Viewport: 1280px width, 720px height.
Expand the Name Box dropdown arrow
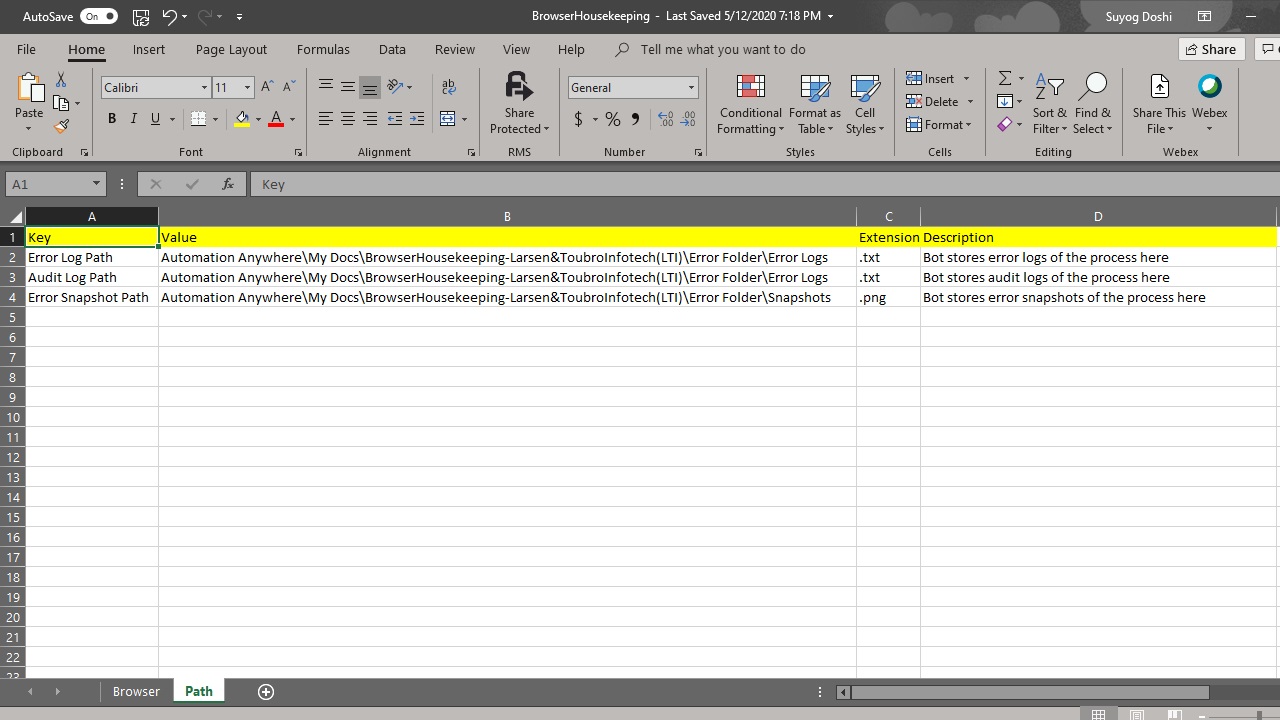96,184
